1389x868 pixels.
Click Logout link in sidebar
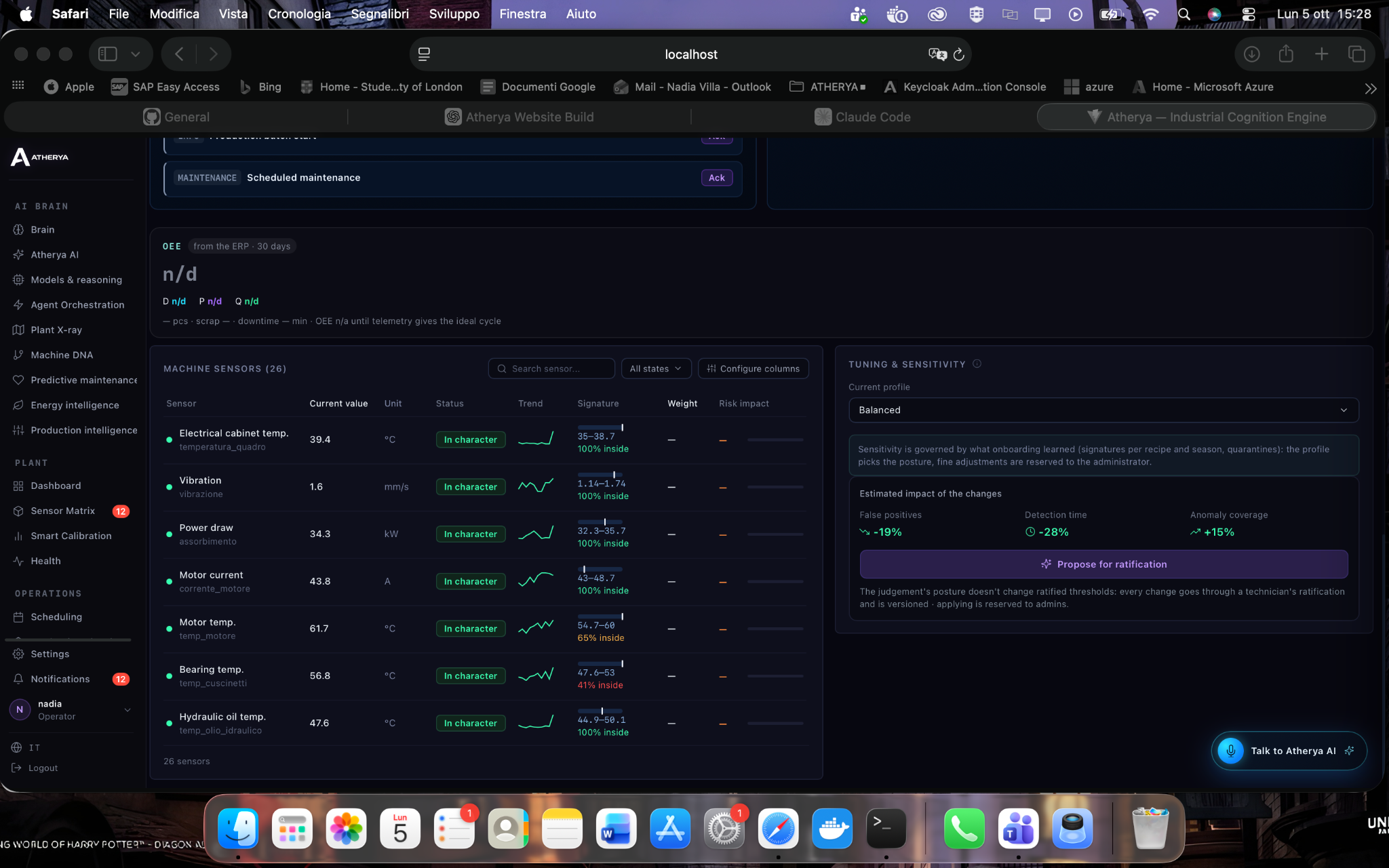[35, 768]
